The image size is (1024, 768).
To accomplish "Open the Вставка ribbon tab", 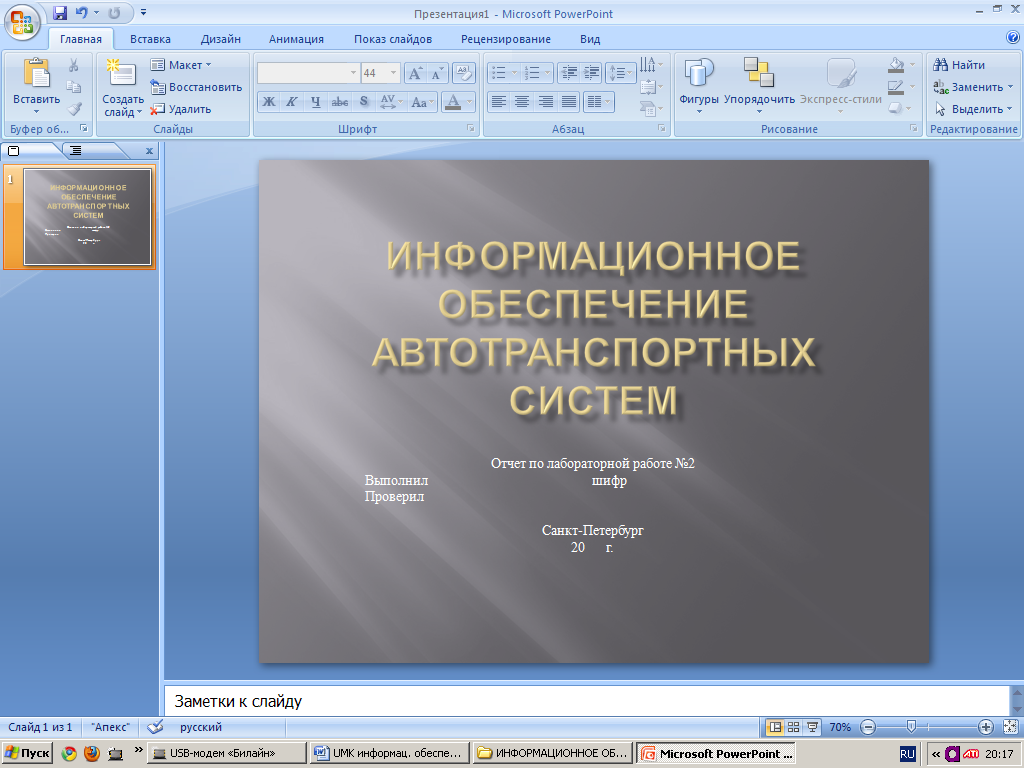I will coord(150,39).
